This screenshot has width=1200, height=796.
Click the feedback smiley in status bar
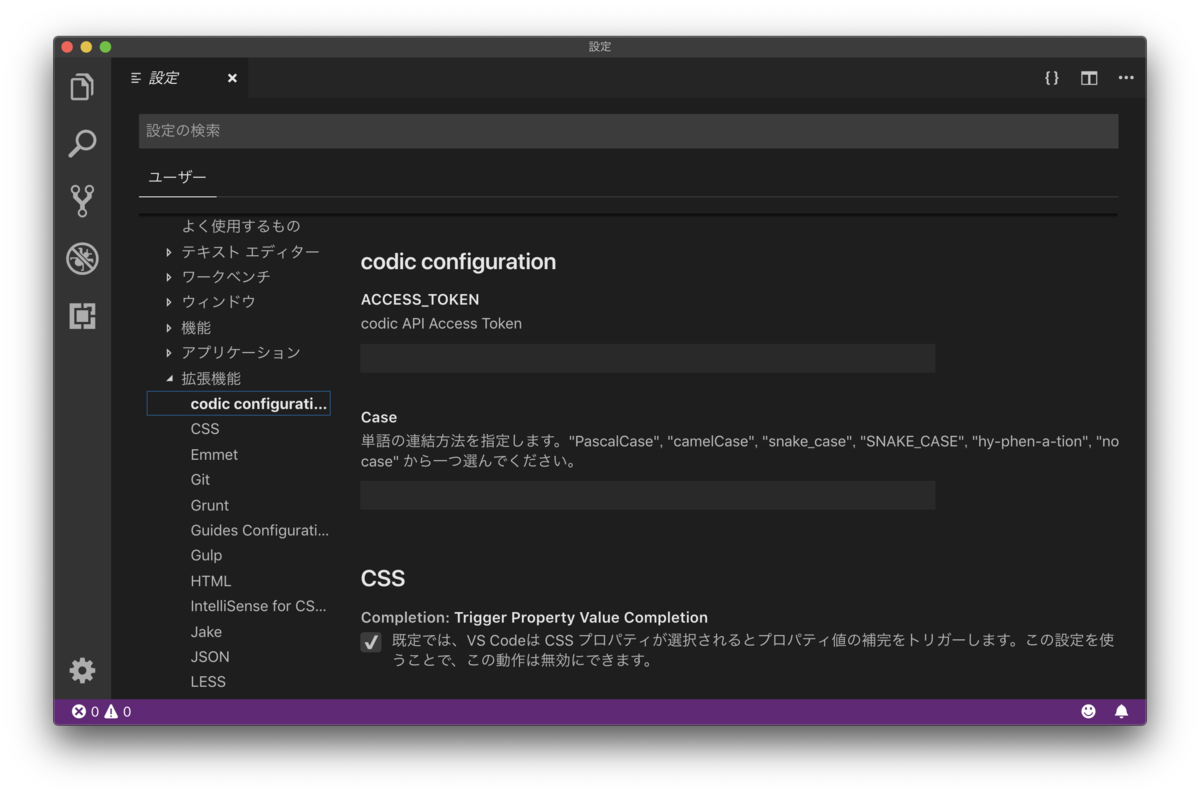pyautogui.click(x=1087, y=711)
